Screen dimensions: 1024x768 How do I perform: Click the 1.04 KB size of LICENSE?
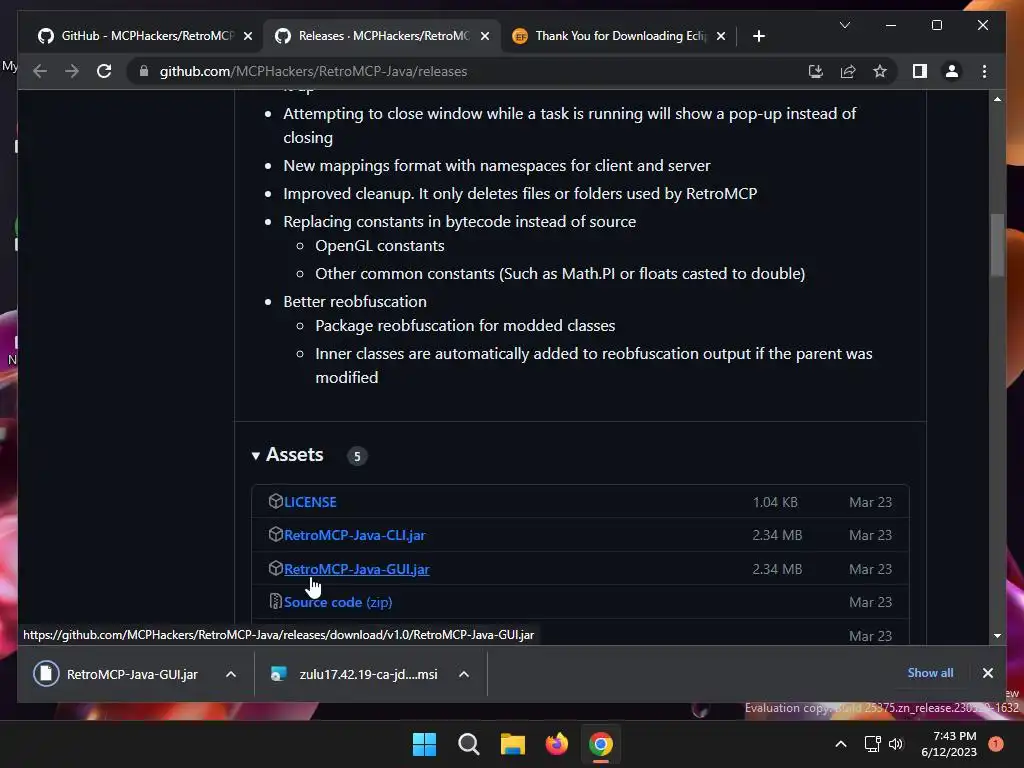click(x=775, y=502)
